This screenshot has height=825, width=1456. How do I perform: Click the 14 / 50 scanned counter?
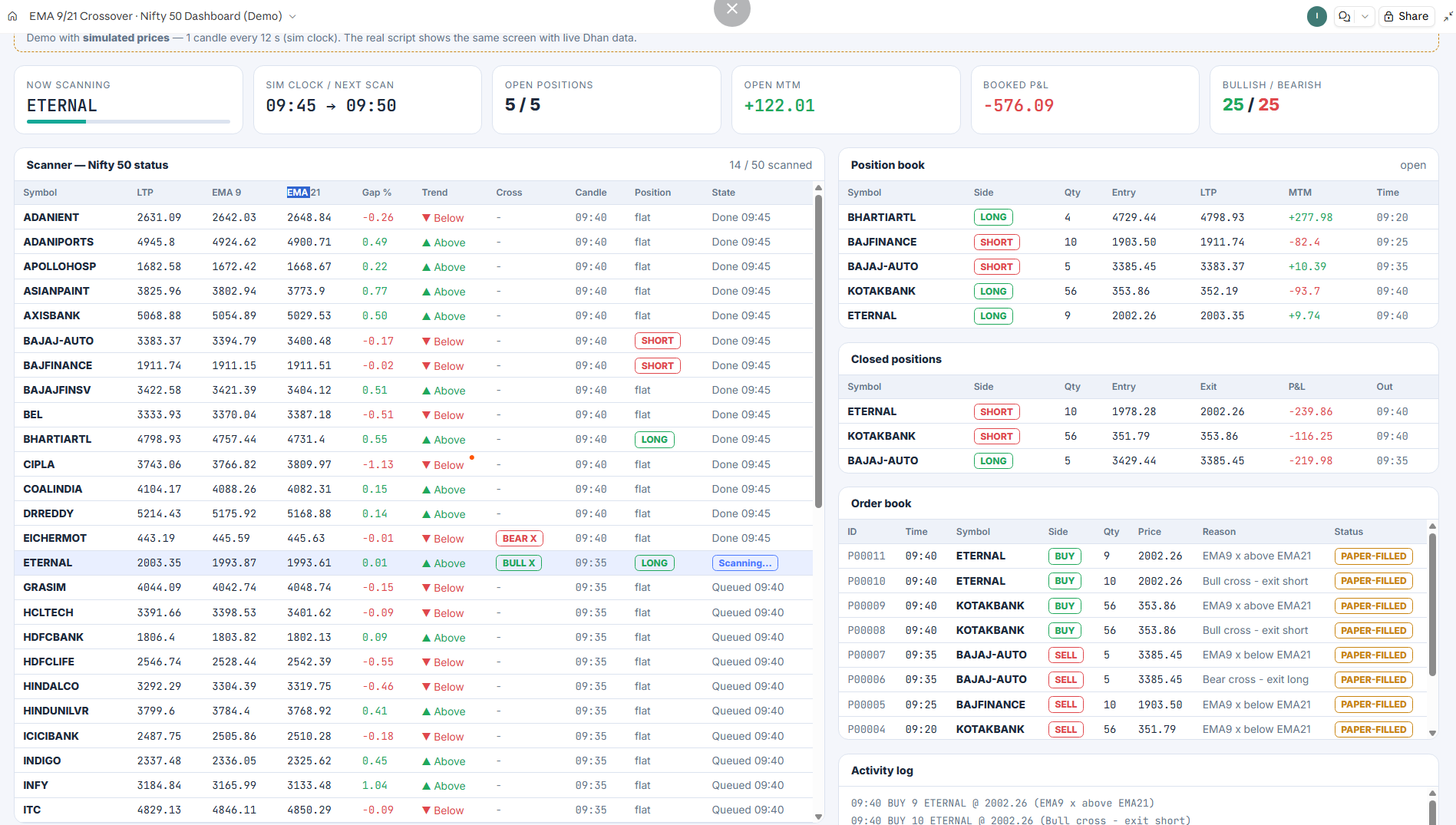771,165
